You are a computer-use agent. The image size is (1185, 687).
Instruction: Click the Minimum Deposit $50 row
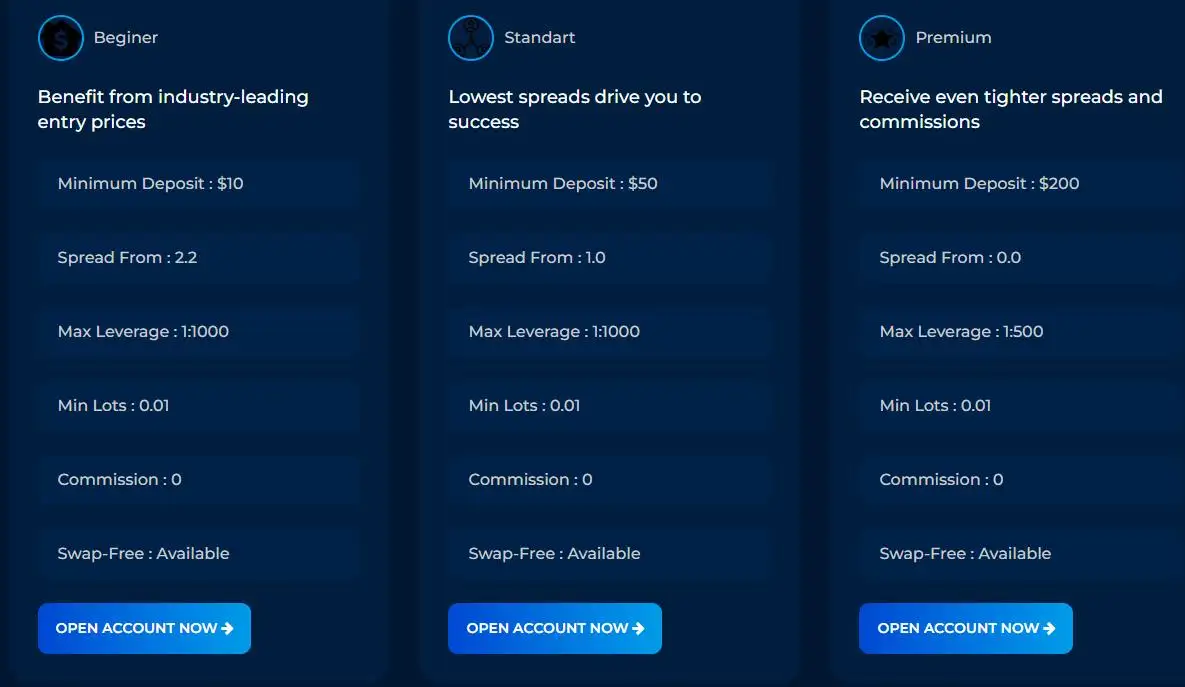[x=609, y=184]
